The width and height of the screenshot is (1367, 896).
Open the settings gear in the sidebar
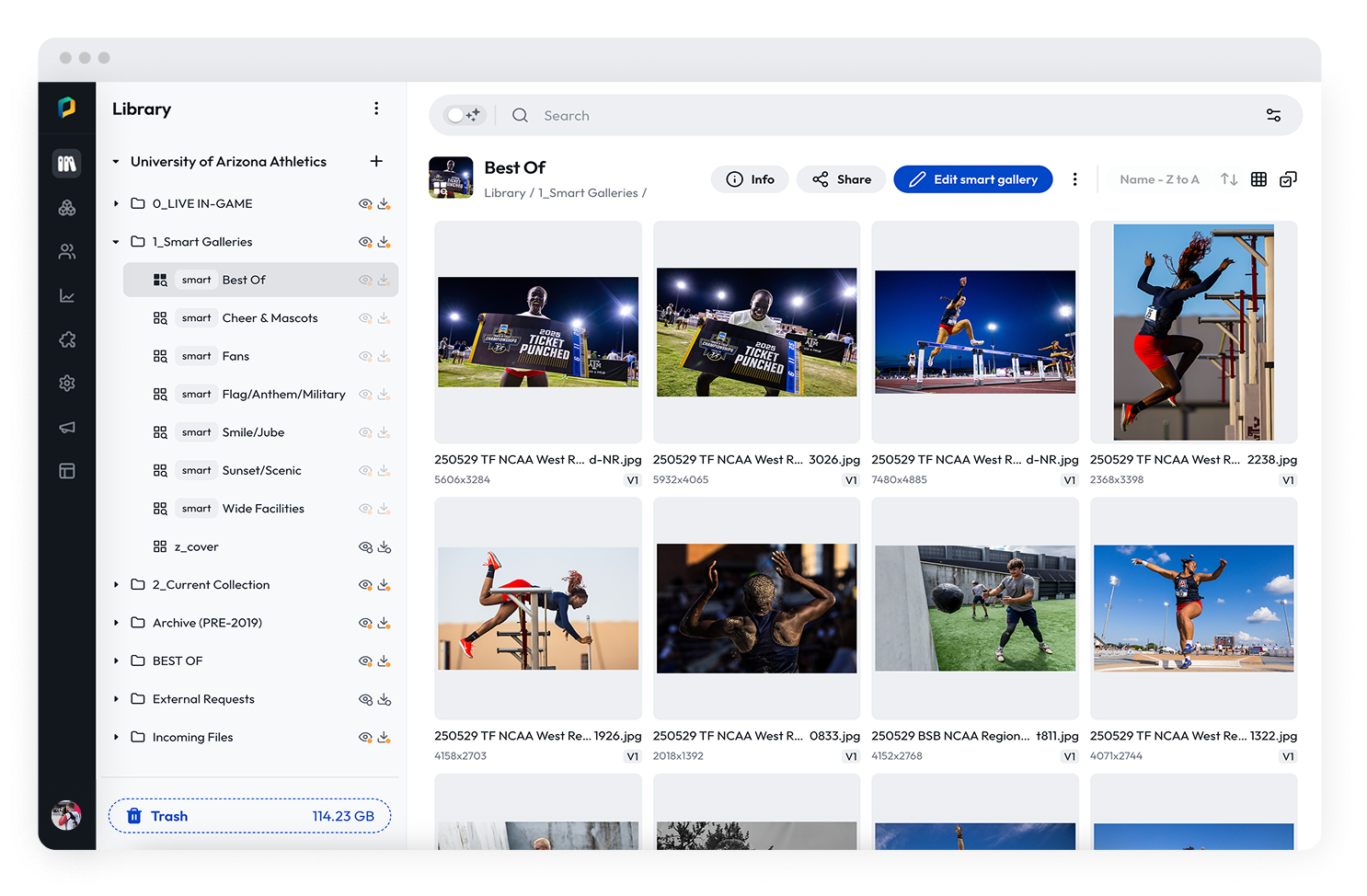[67, 383]
